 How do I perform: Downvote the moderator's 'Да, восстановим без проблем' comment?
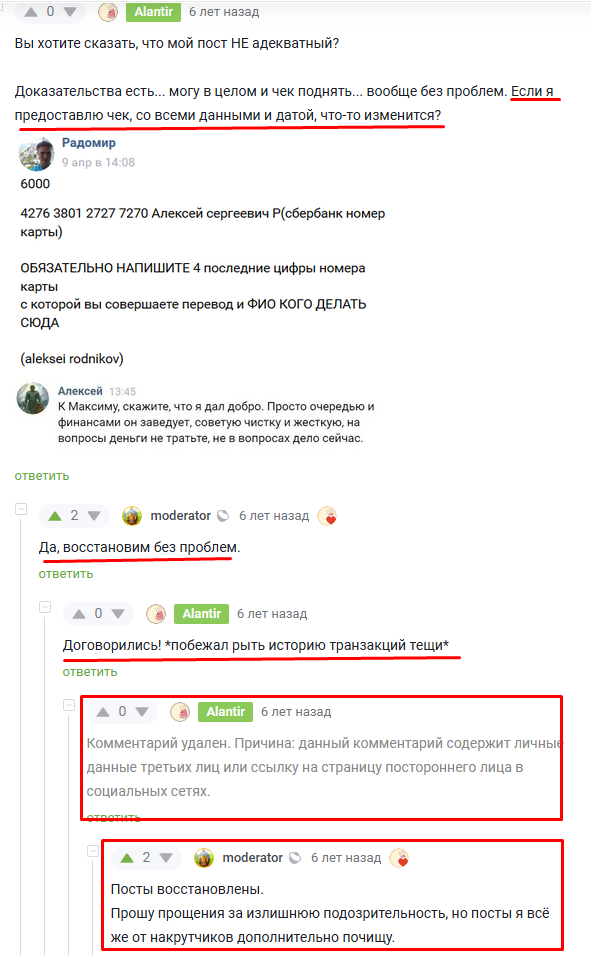[x=94, y=516]
